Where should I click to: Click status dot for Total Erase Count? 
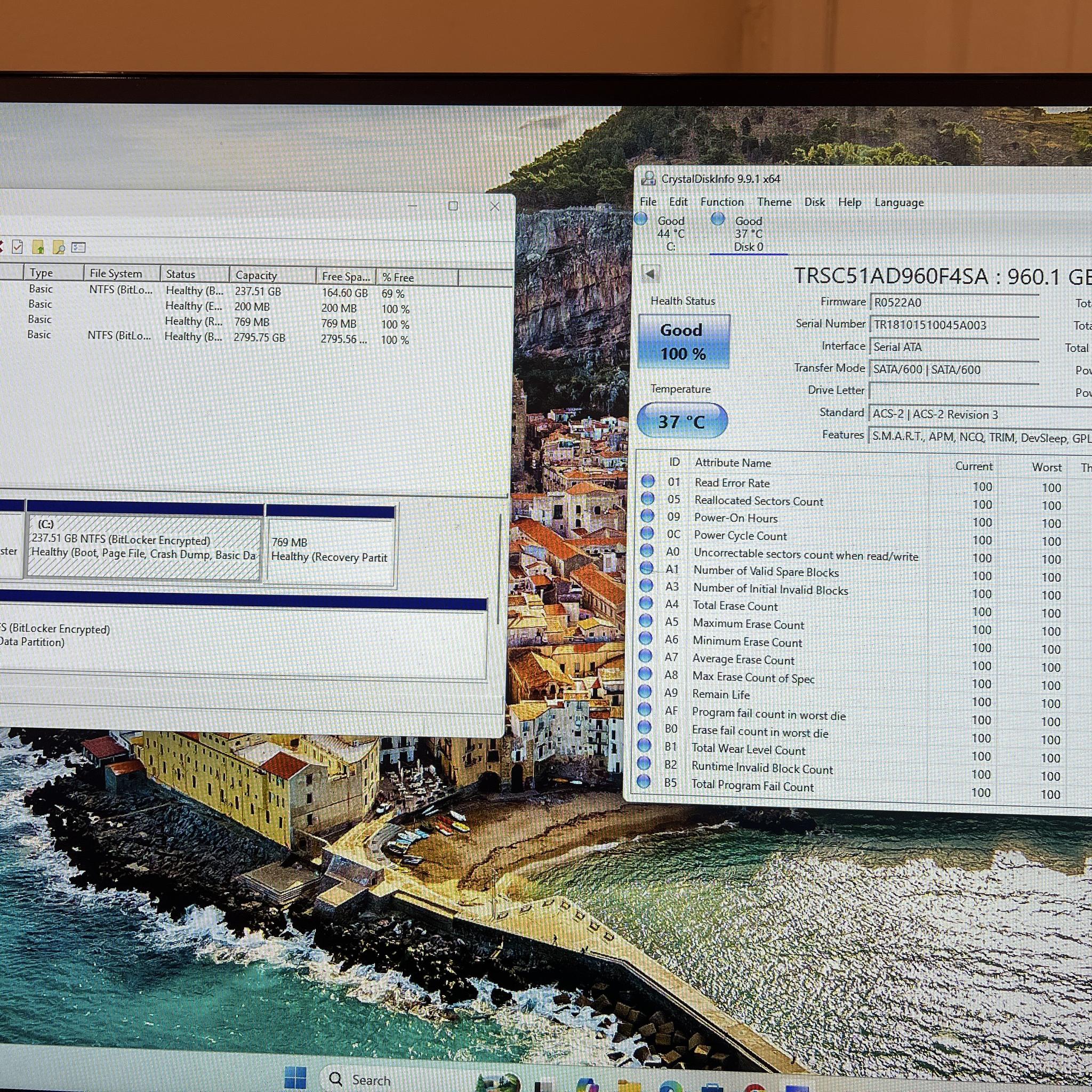point(646,603)
